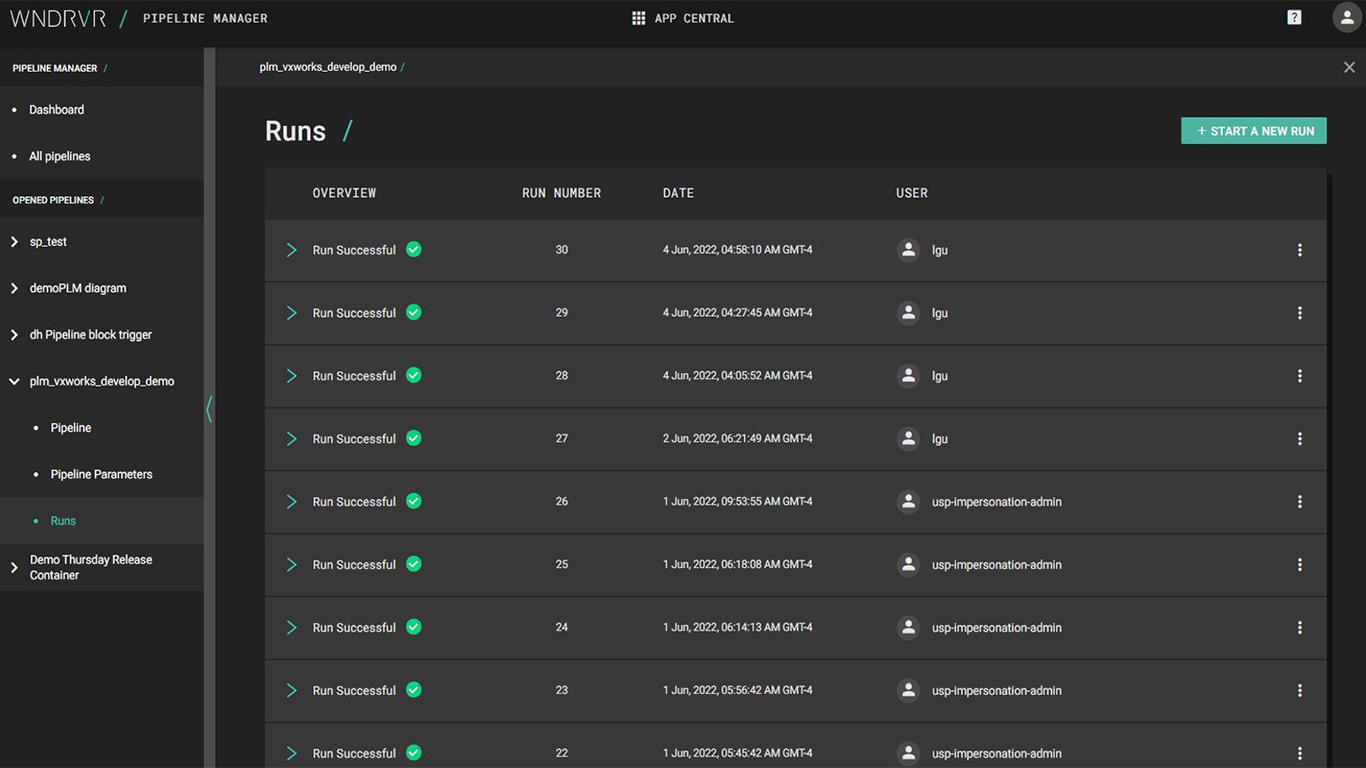1366x768 pixels.
Task: Click the WNDRVR logo
Action: coord(58,18)
